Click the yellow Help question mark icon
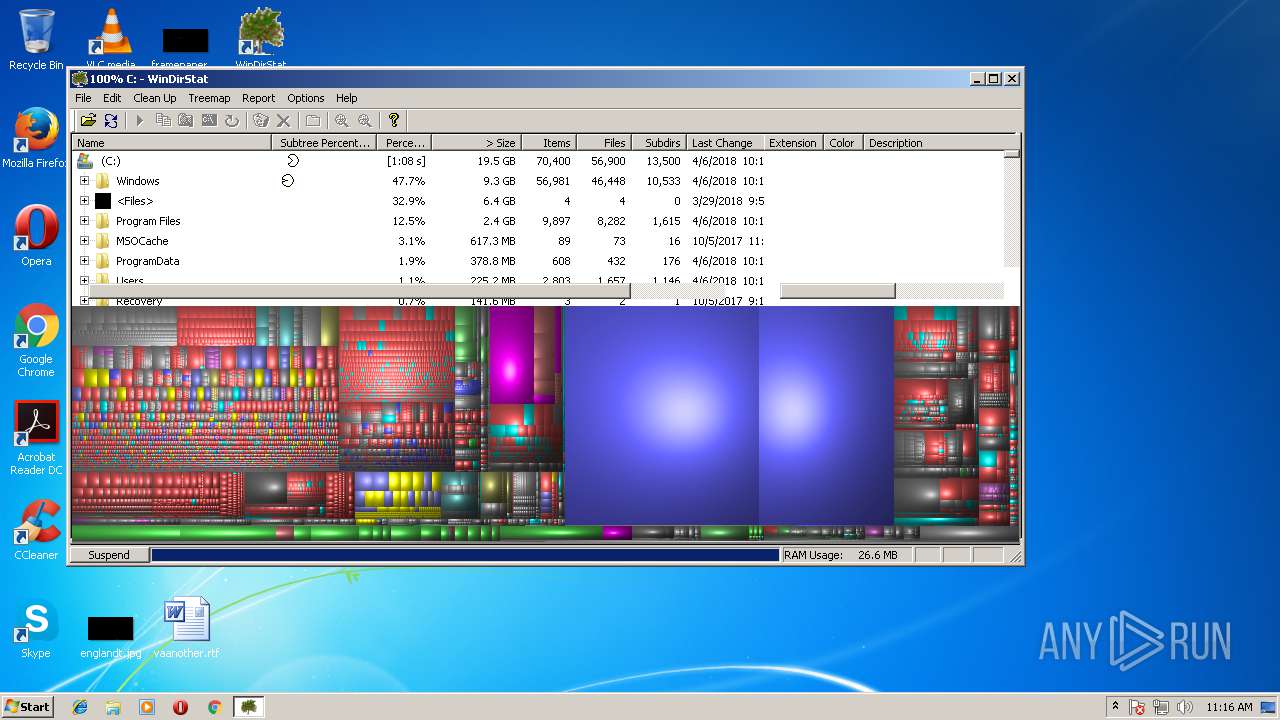This screenshot has height=720, width=1280. point(394,120)
